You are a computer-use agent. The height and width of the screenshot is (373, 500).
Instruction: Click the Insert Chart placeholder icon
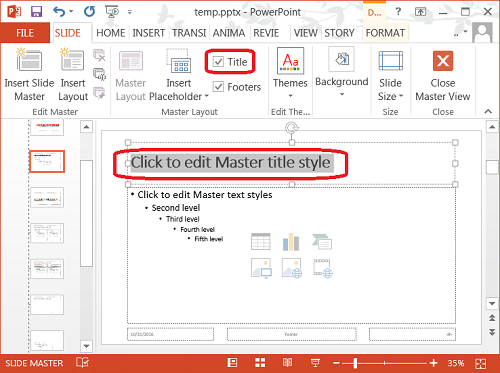pos(291,242)
